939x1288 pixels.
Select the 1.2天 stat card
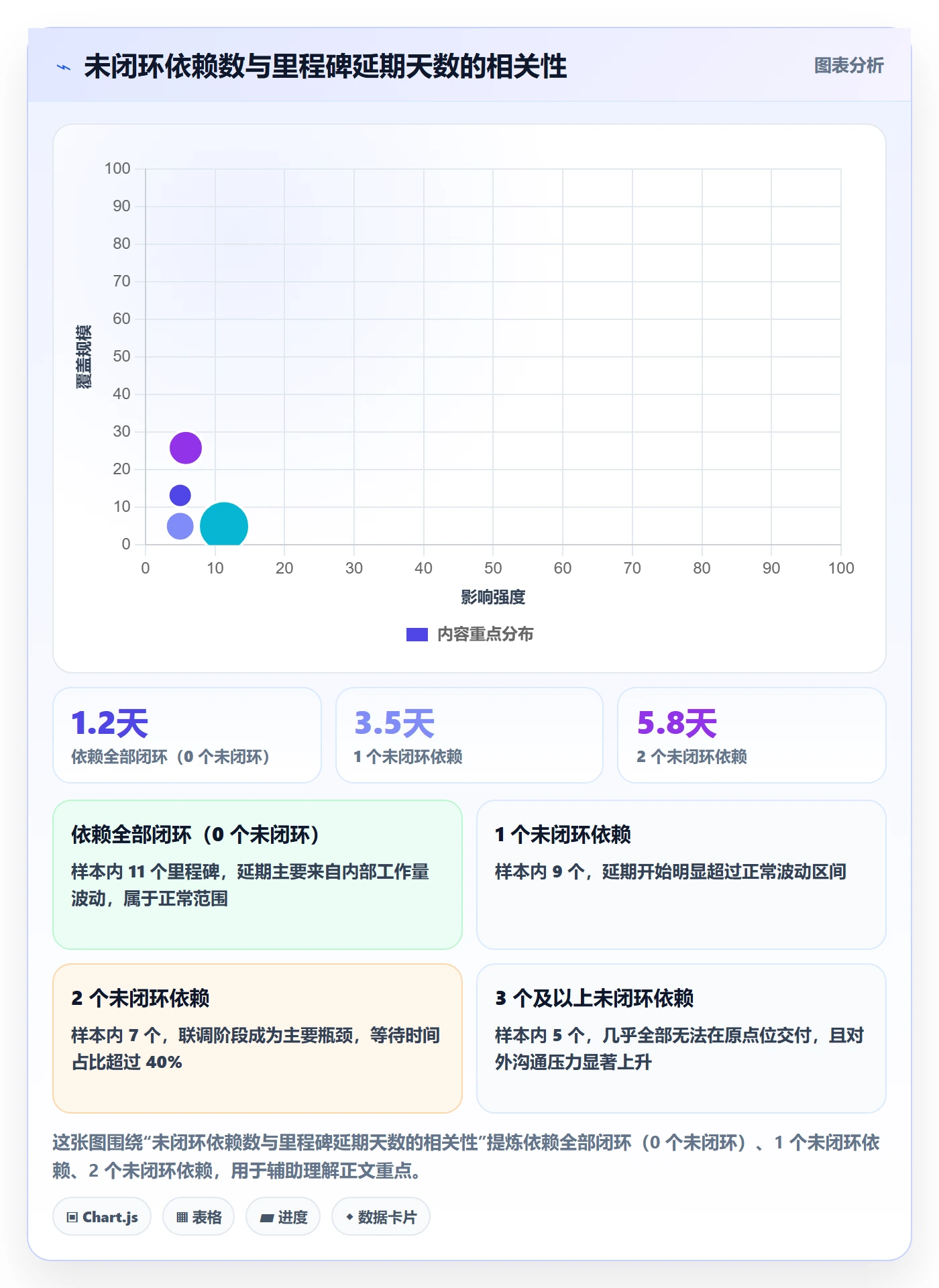[187, 735]
